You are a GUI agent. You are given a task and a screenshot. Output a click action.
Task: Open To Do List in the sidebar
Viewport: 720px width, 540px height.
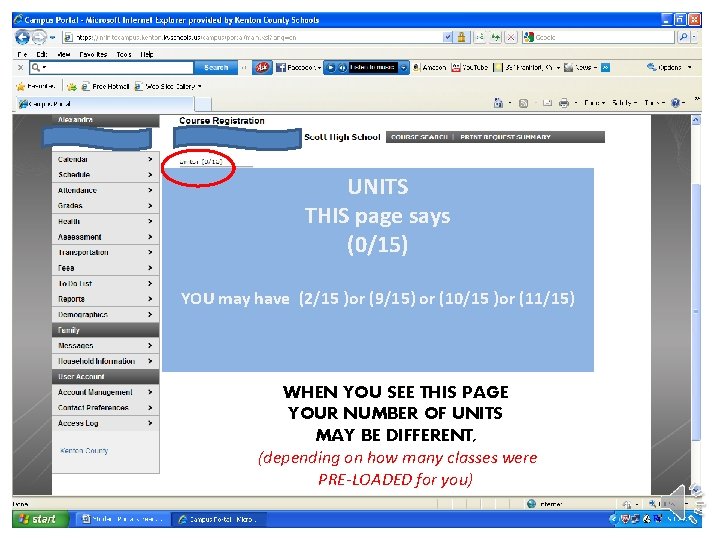point(106,283)
